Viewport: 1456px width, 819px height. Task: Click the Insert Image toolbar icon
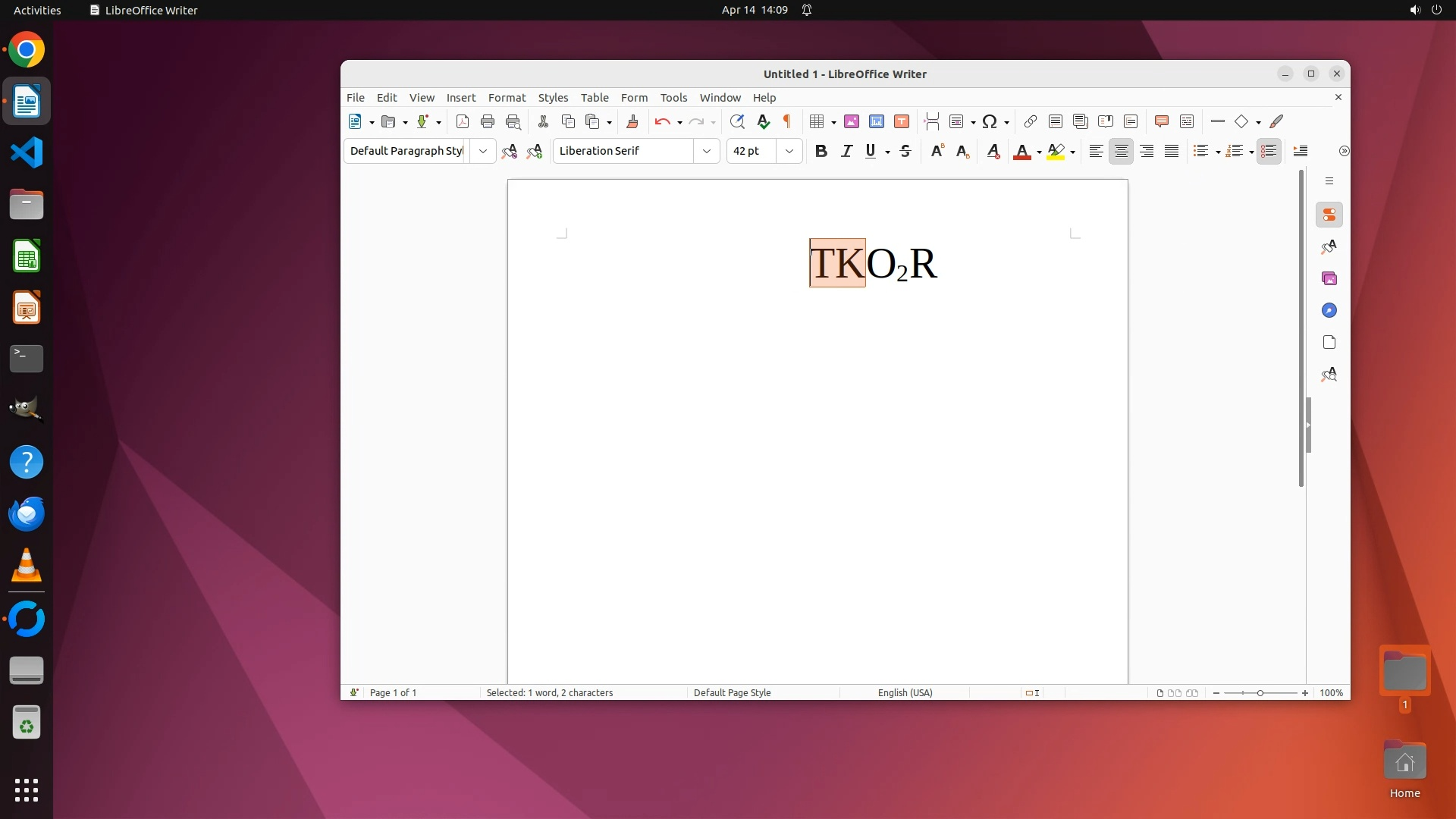click(852, 121)
